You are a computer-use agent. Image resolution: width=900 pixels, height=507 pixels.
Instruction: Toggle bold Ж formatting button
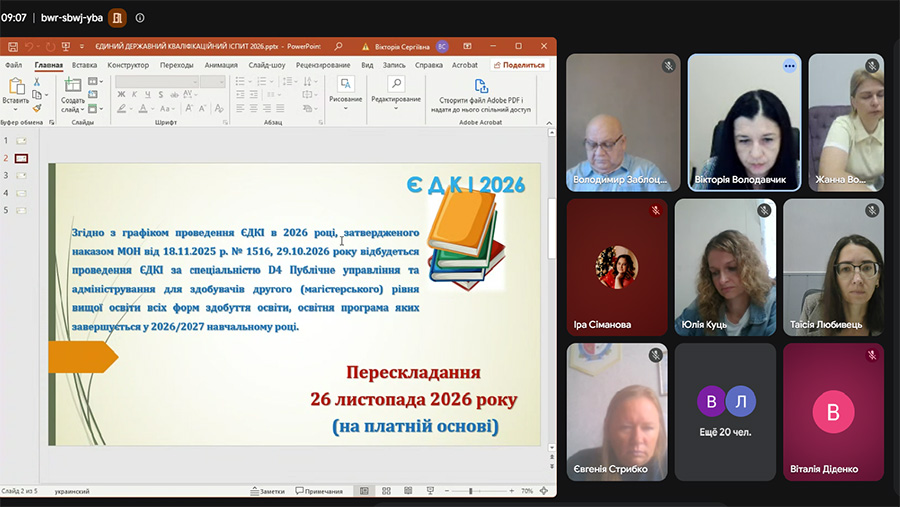121,95
